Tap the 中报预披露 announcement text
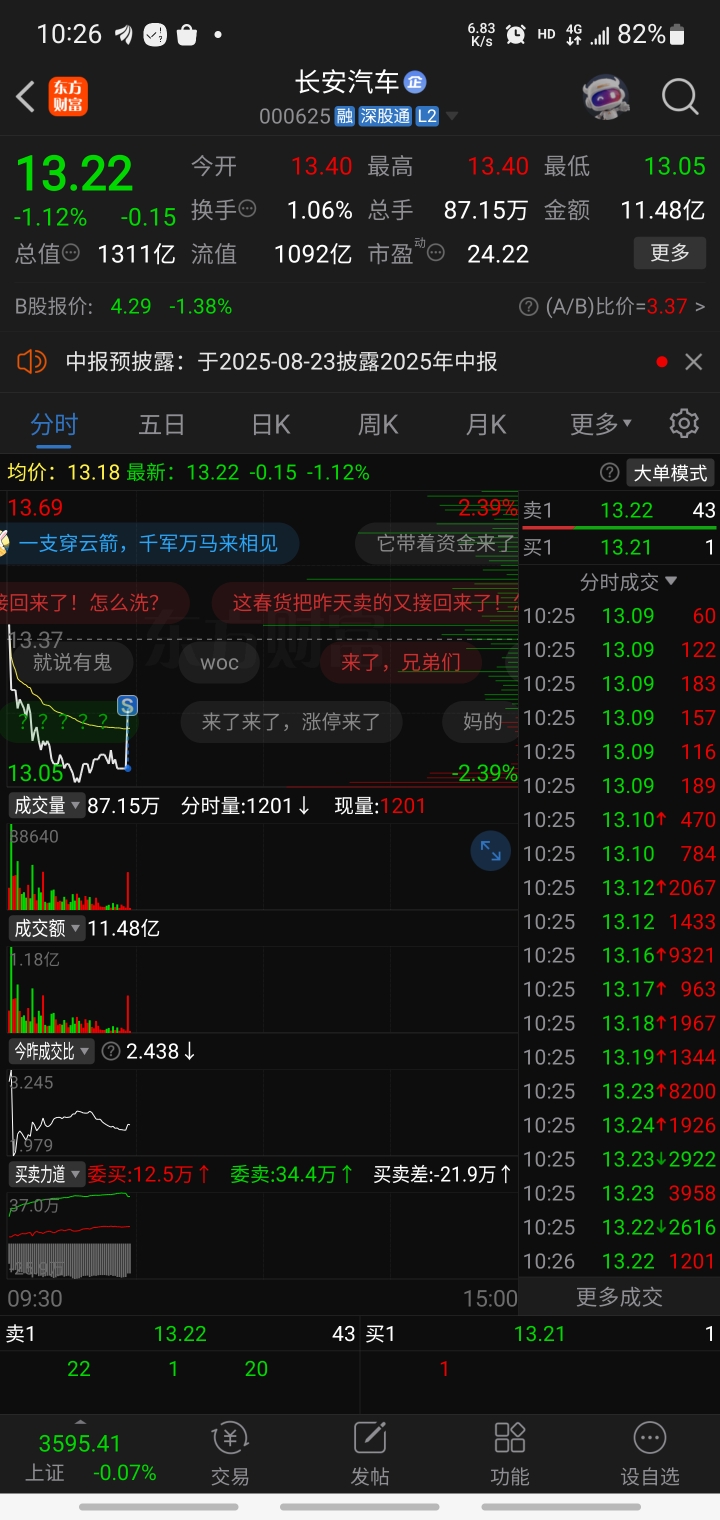 pos(281,362)
